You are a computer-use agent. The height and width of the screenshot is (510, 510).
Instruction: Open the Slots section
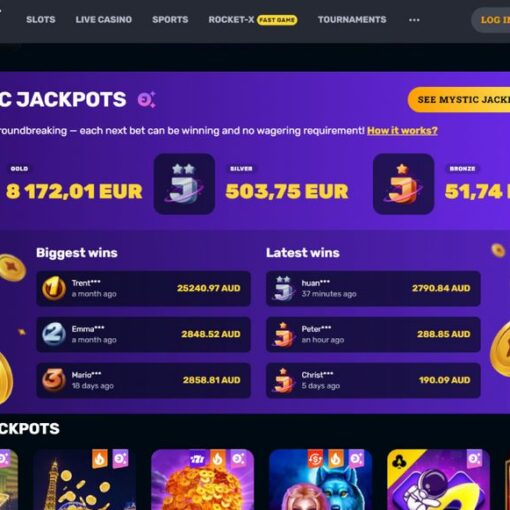(41, 20)
